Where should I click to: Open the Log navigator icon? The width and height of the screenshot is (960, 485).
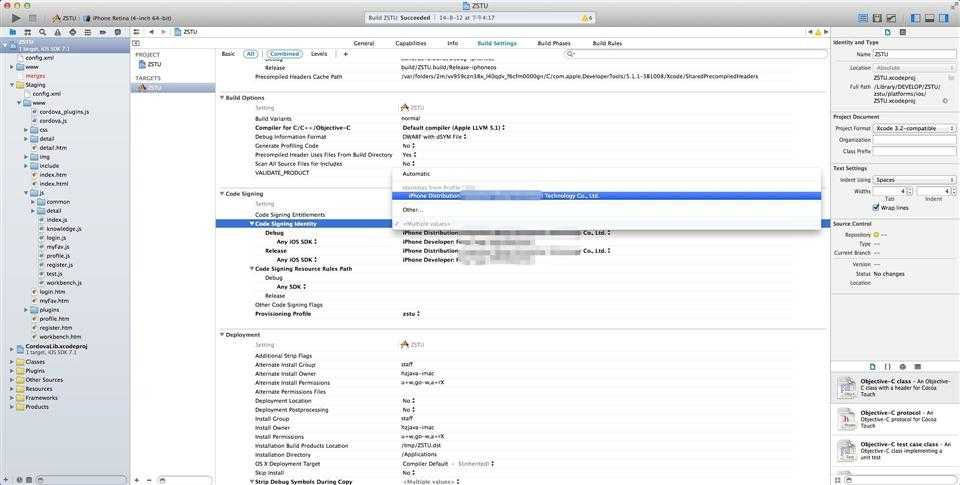118,32
